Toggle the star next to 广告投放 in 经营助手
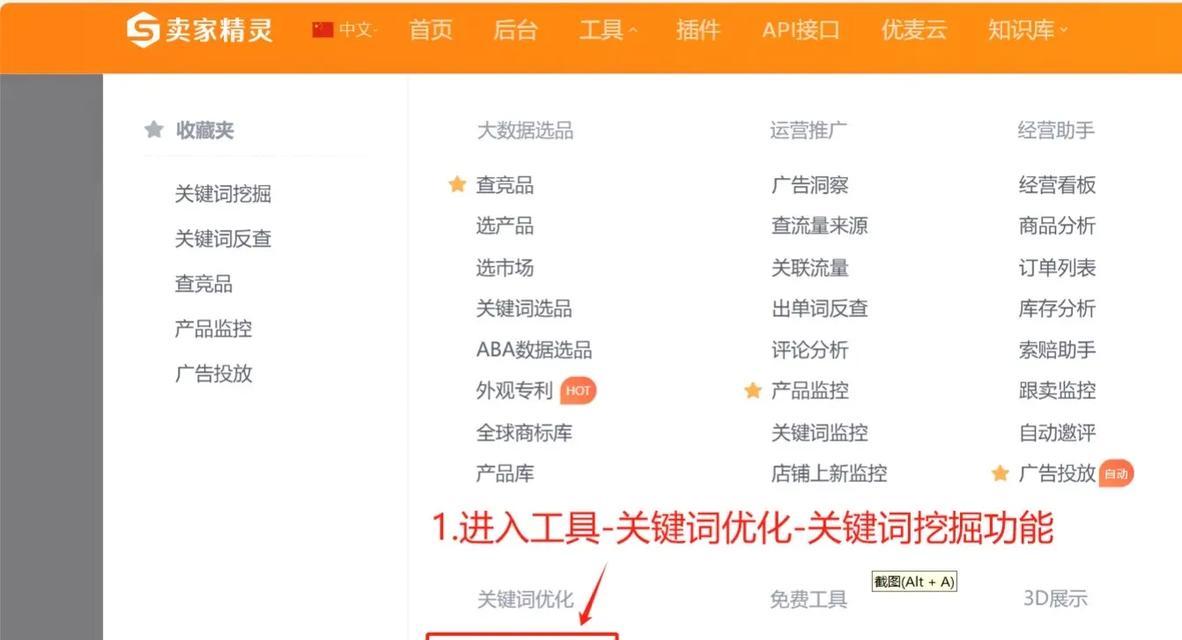Screen dimensions: 1182x640 coord(1000,473)
